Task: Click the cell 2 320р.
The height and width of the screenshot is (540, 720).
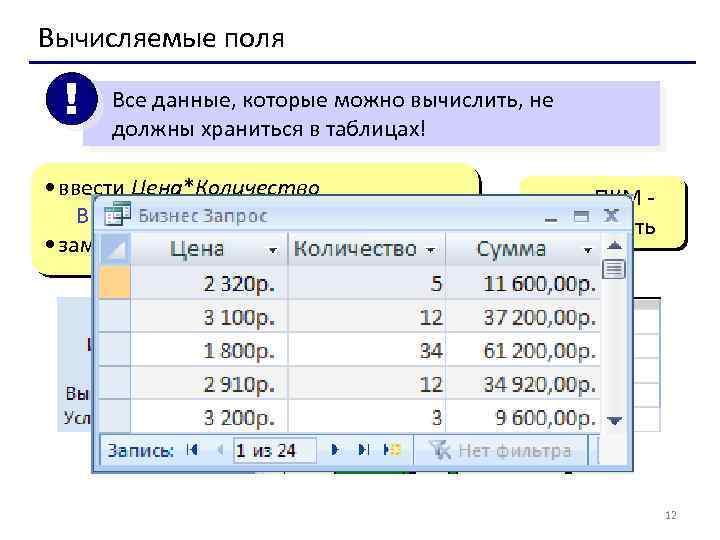Action: (x=209, y=283)
